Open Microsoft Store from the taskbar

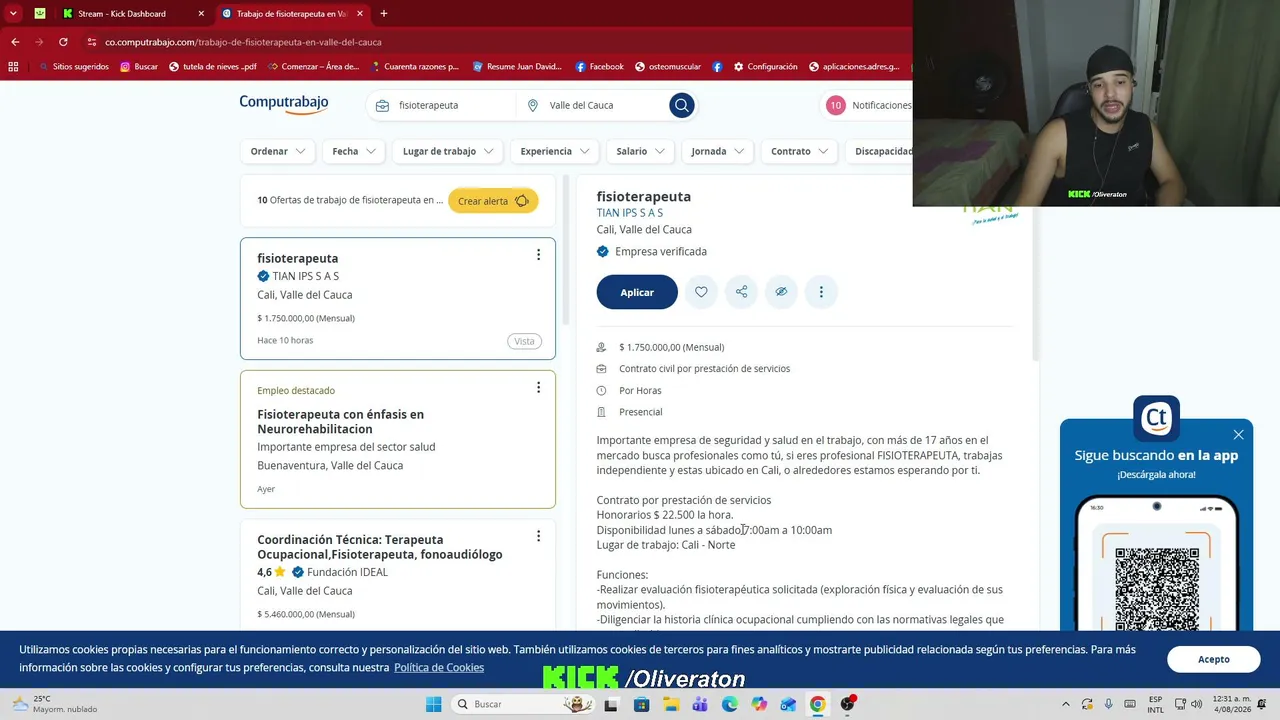point(641,704)
